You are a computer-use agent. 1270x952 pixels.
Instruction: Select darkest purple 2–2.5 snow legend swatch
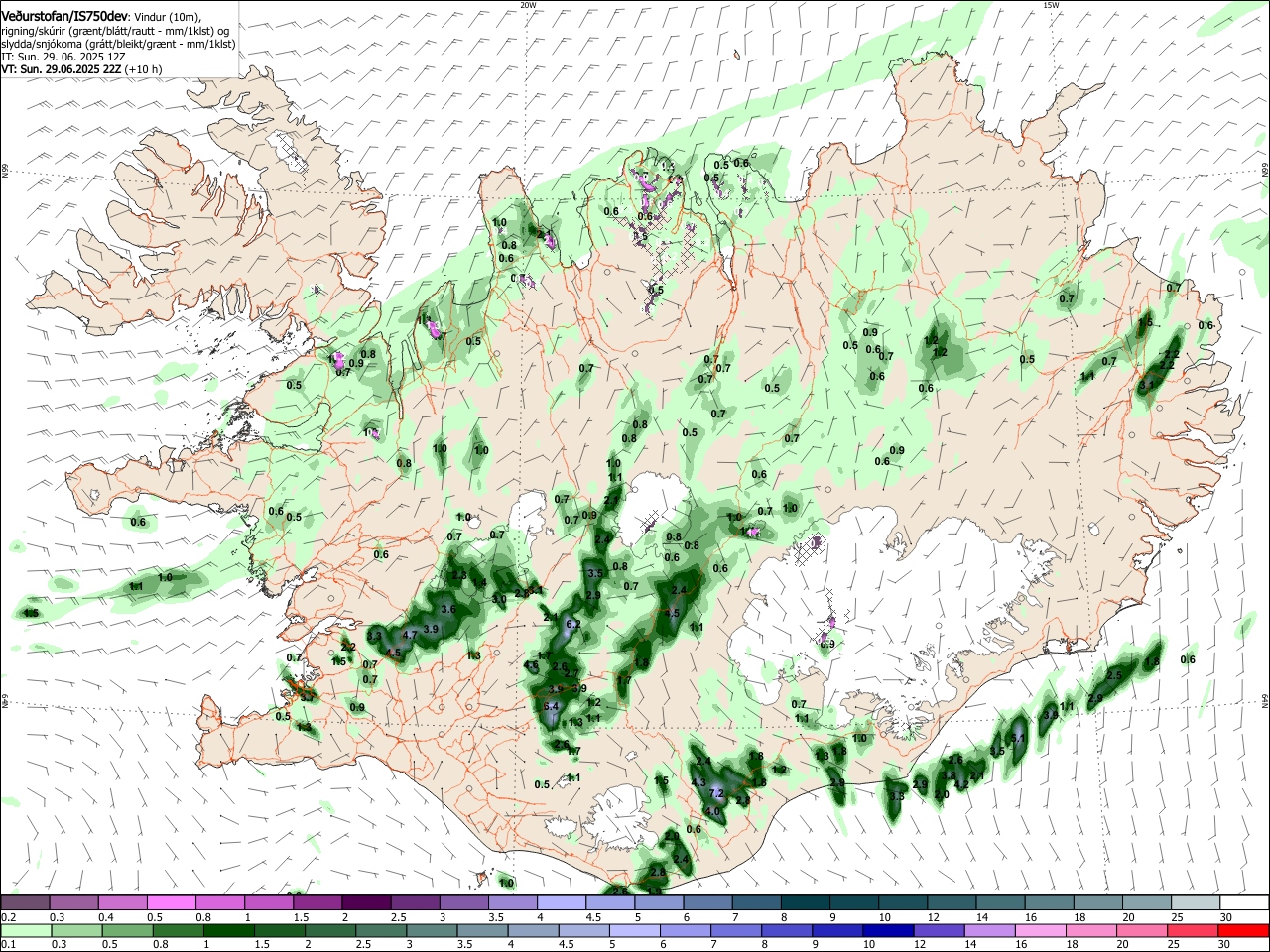pos(366,902)
